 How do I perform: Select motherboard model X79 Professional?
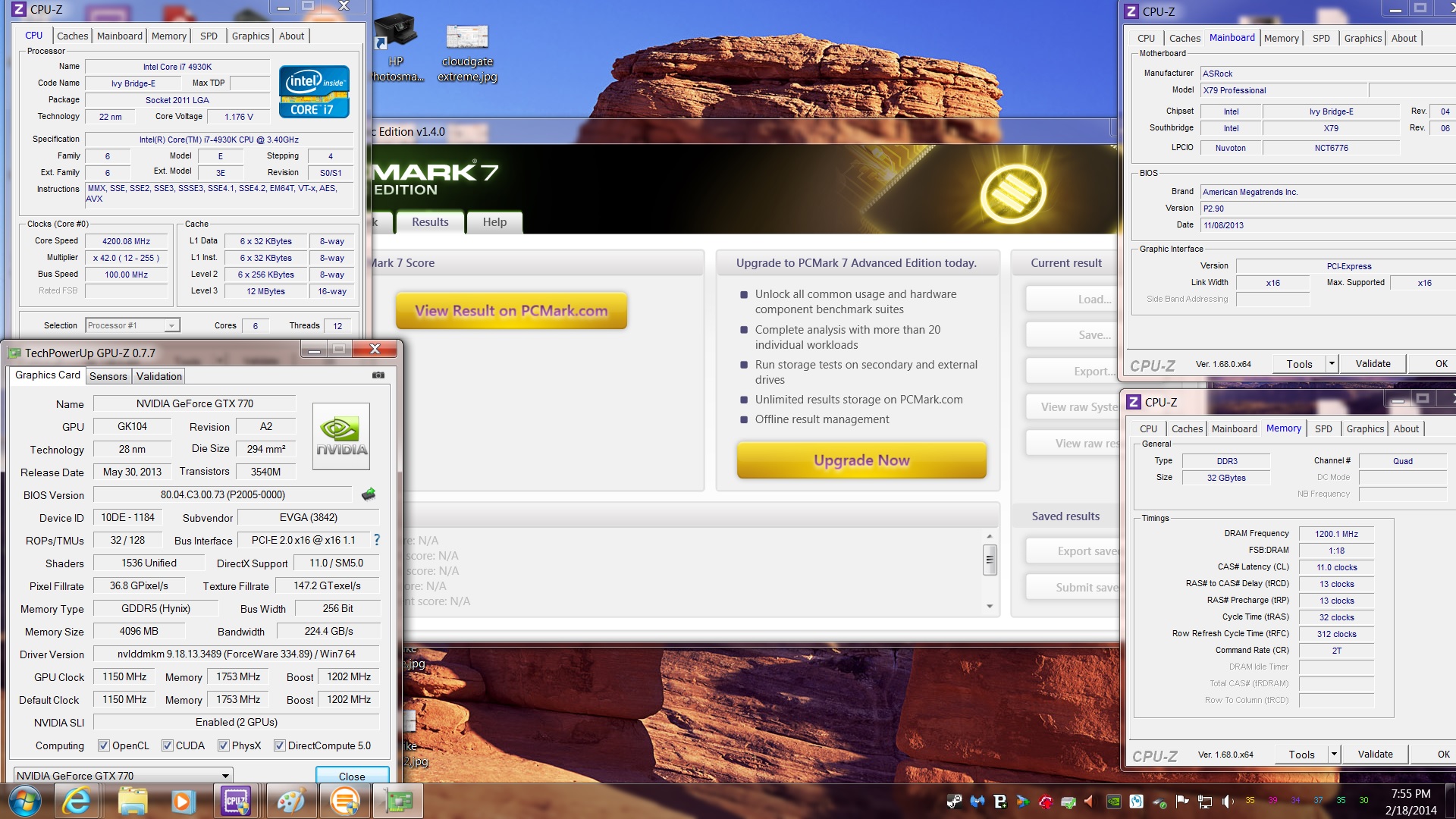point(1285,90)
